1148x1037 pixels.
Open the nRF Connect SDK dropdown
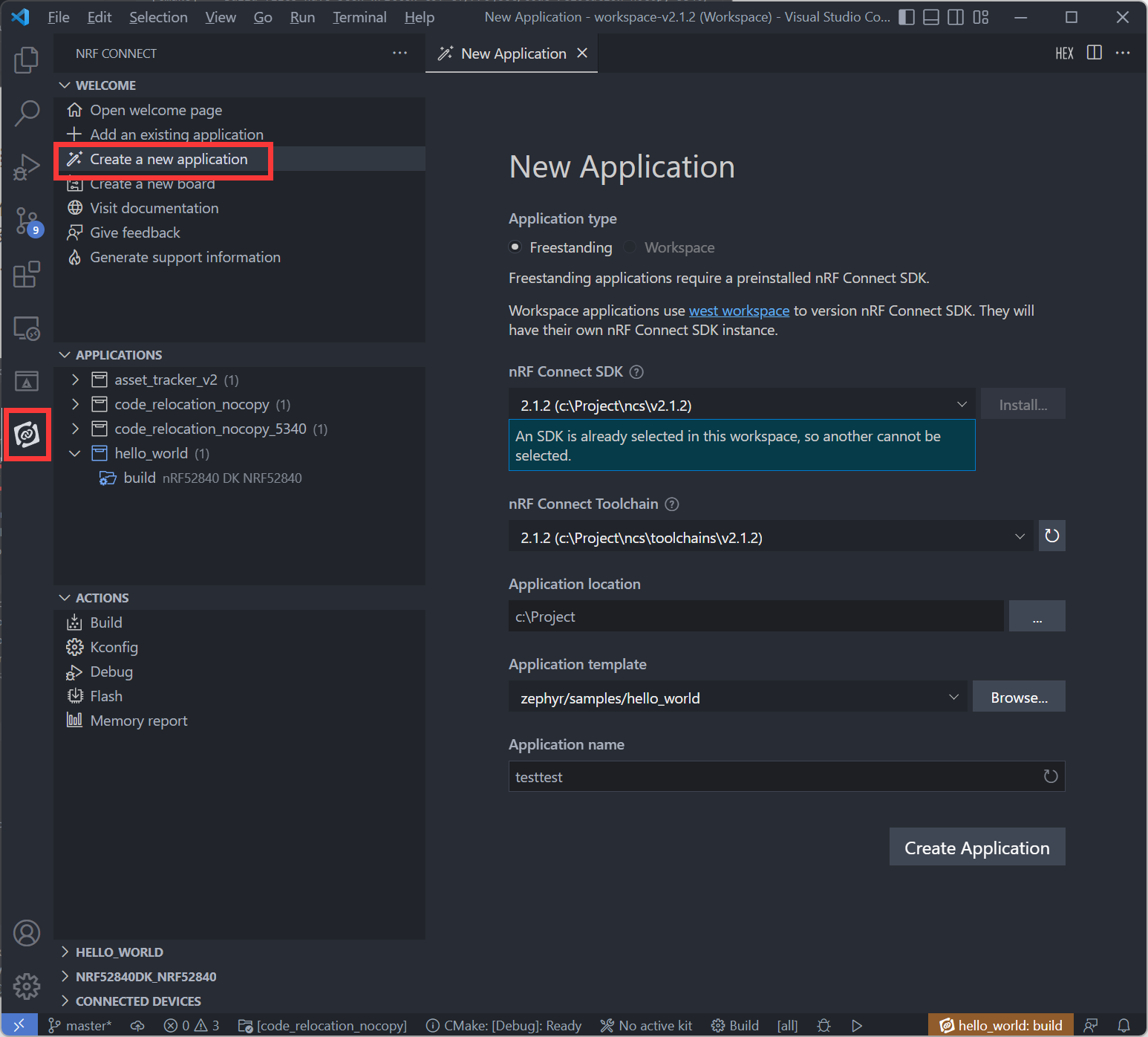[x=742, y=405]
